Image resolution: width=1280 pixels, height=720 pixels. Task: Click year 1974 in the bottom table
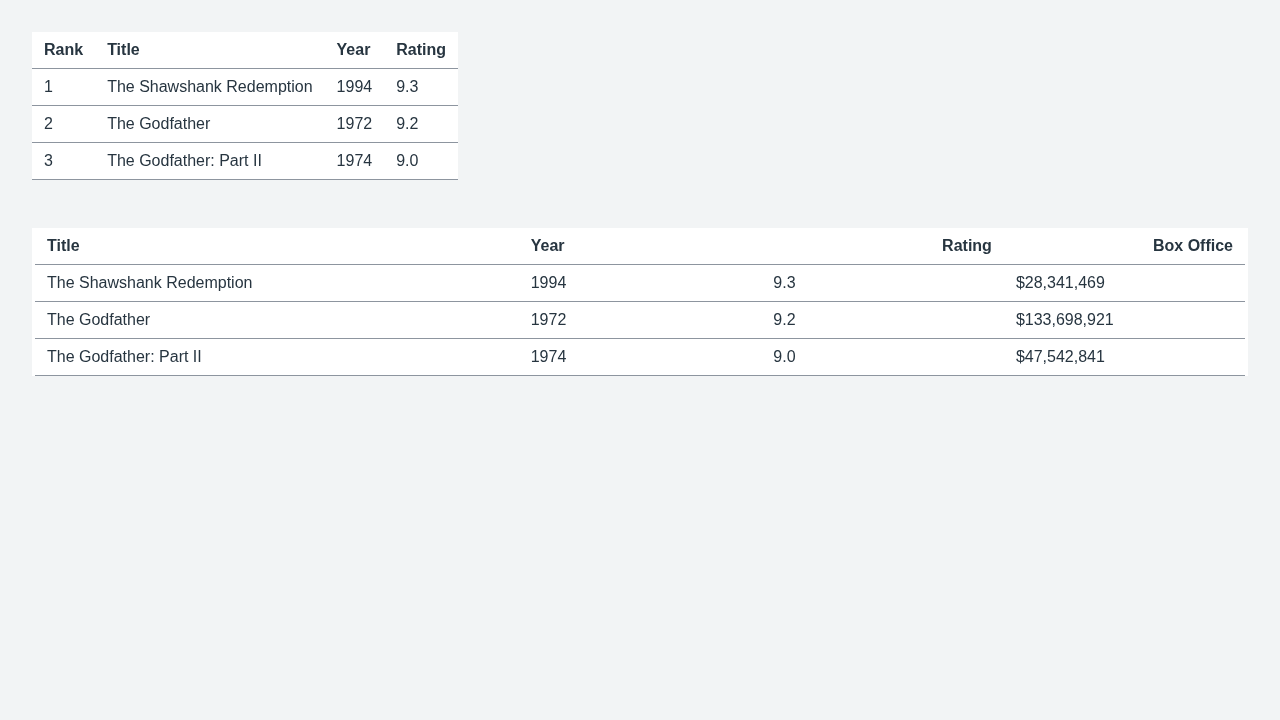click(x=548, y=357)
